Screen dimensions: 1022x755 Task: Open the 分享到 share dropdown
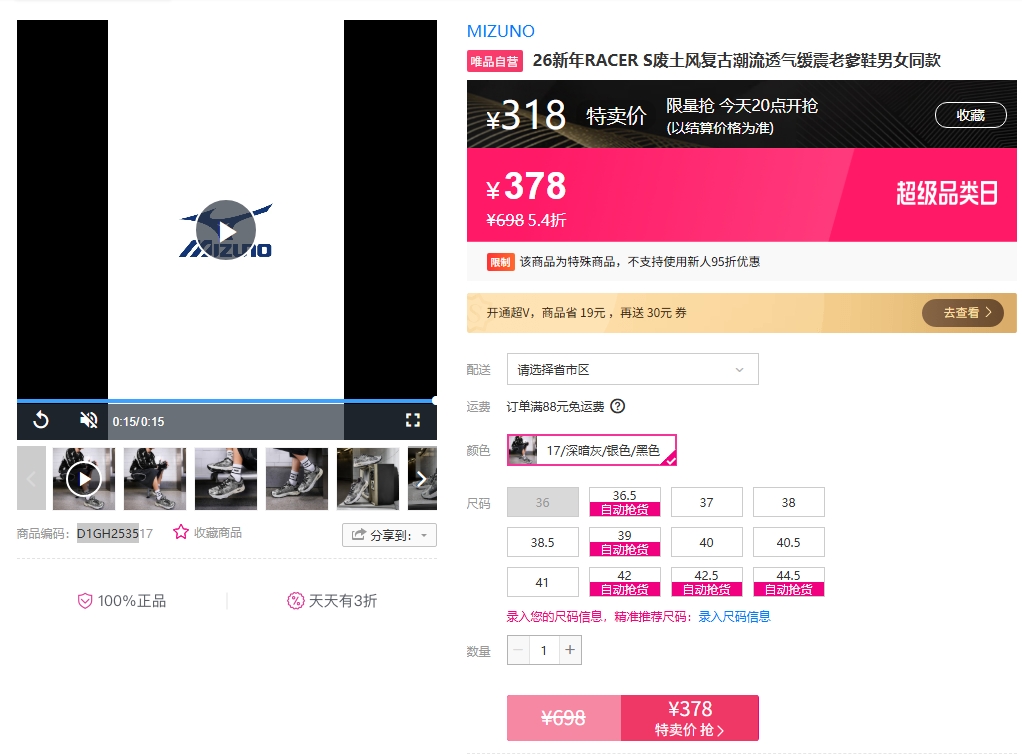coord(389,535)
